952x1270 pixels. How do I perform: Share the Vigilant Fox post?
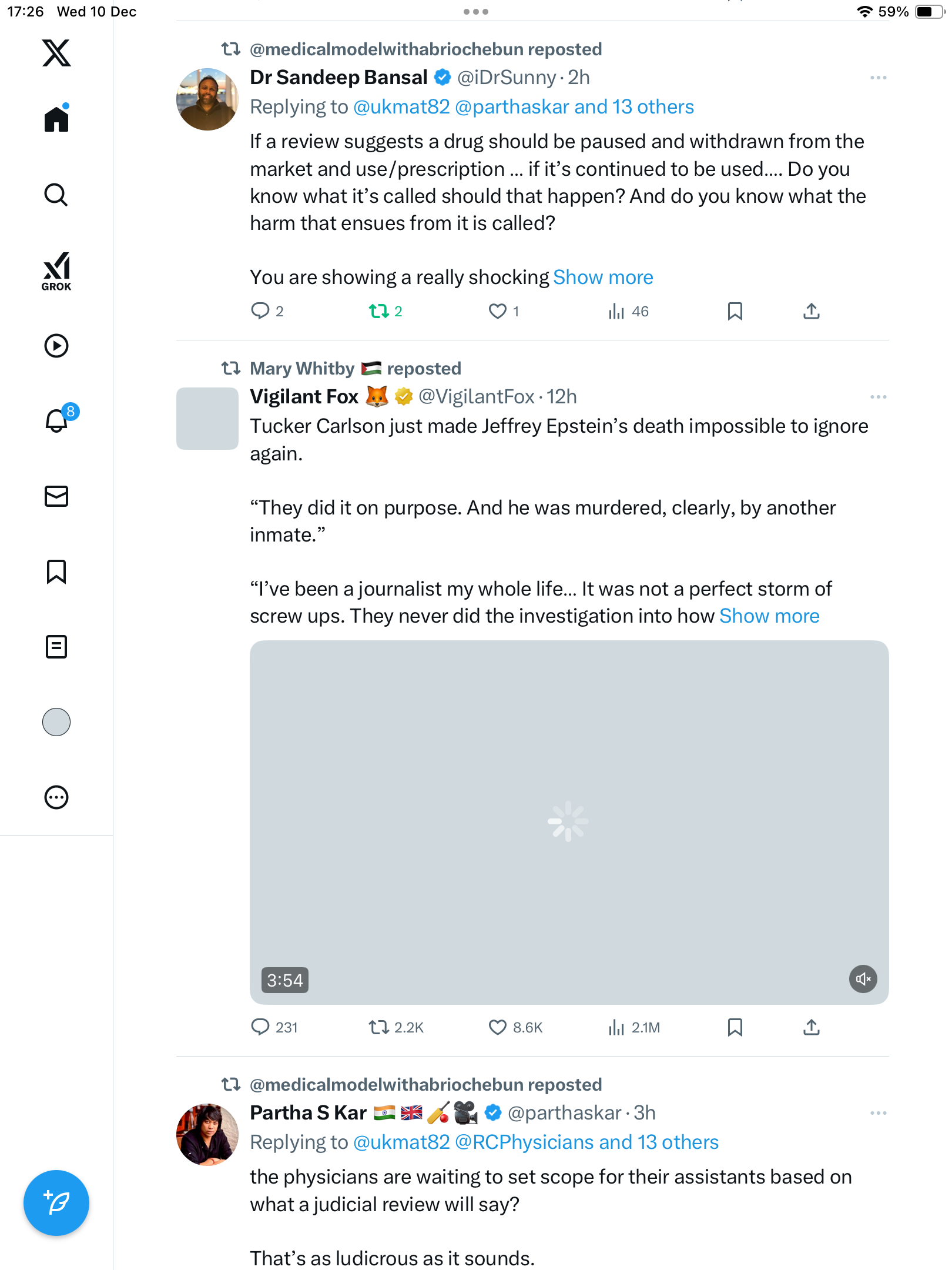(x=811, y=1027)
